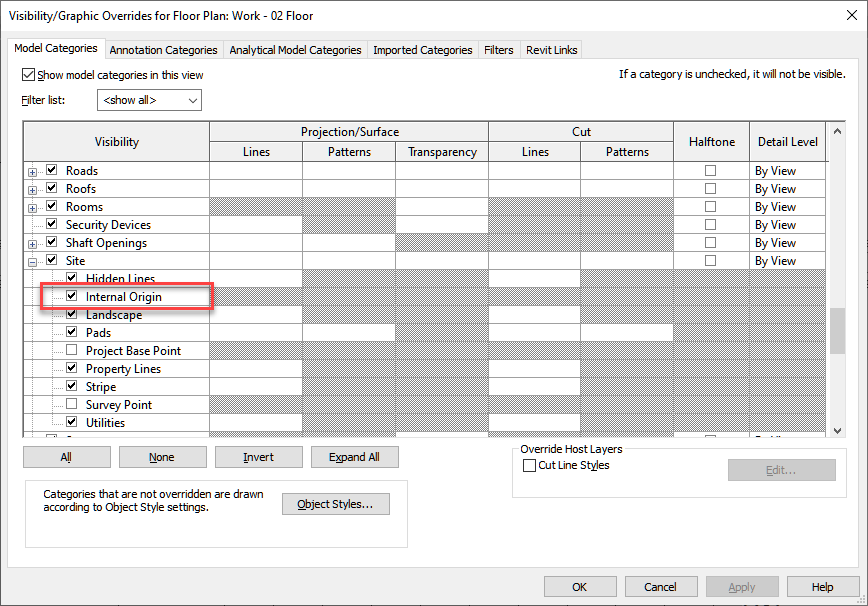Click the scrollbar down arrow in category list
The width and height of the screenshot is (868, 606).
[837, 430]
